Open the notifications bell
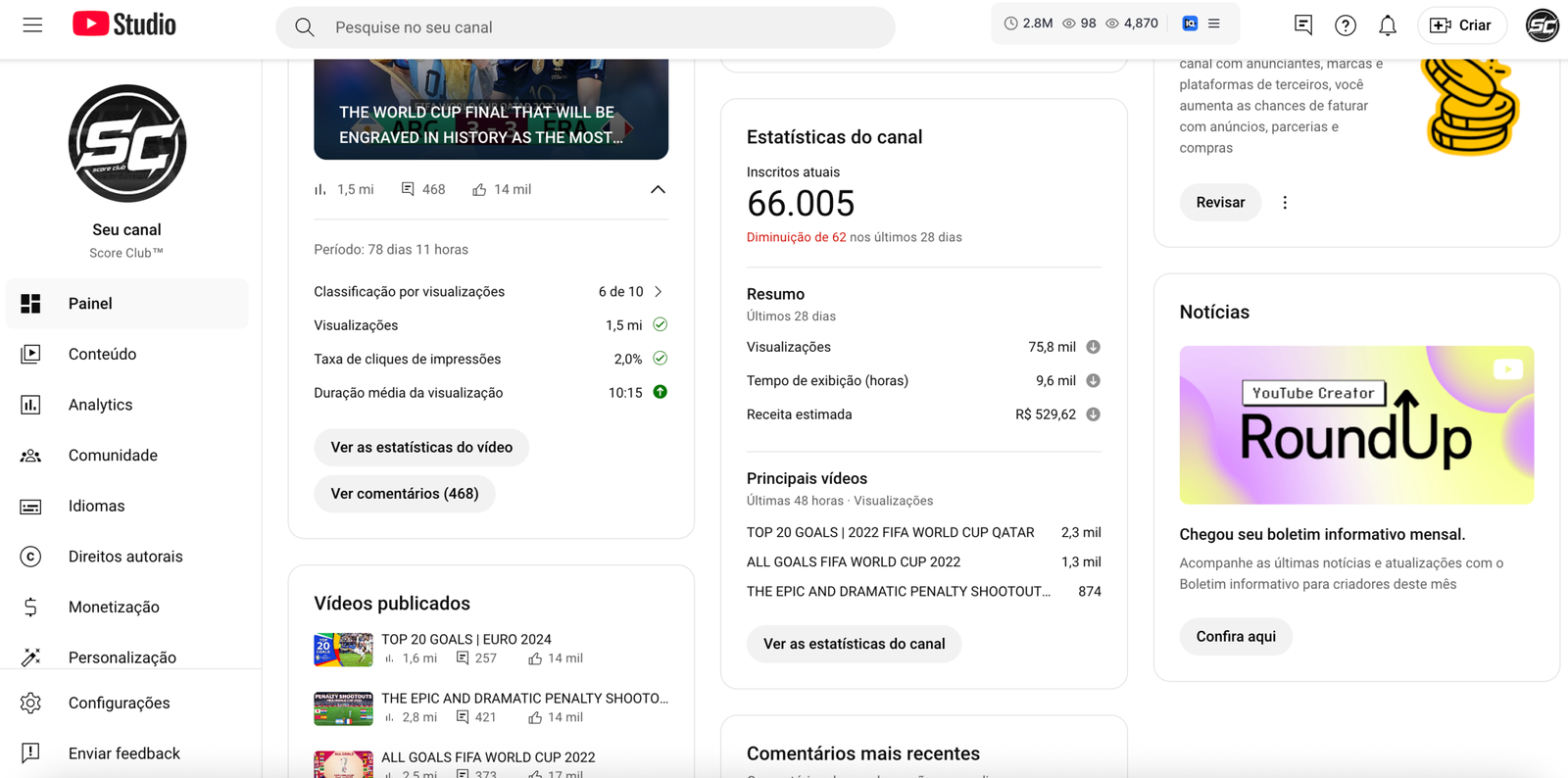This screenshot has width=1568, height=778. tap(1388, 26)
